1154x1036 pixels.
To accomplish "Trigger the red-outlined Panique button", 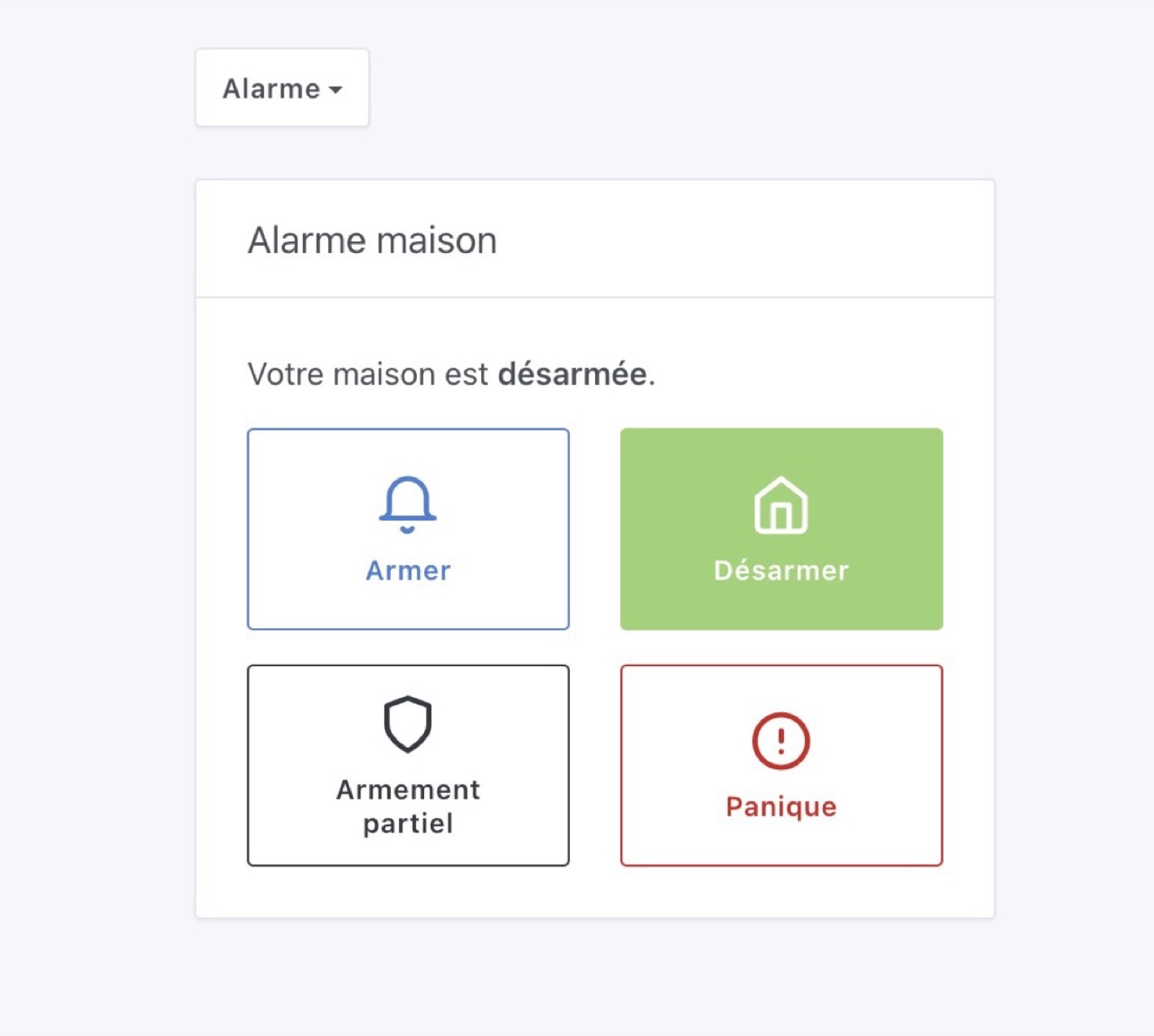I will point(780,764).
